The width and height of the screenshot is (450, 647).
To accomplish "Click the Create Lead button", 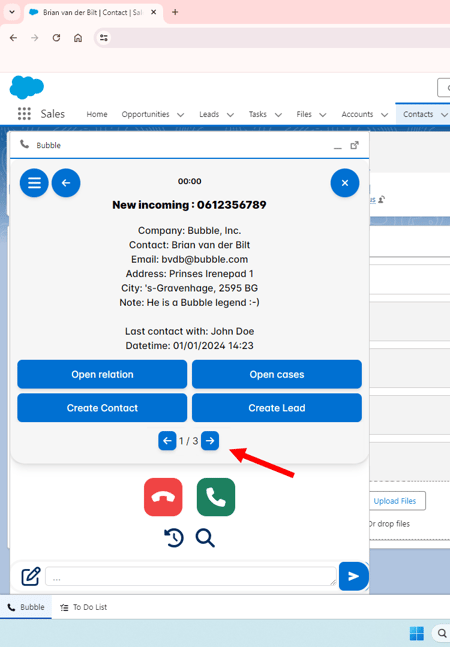I will (277, 408).
